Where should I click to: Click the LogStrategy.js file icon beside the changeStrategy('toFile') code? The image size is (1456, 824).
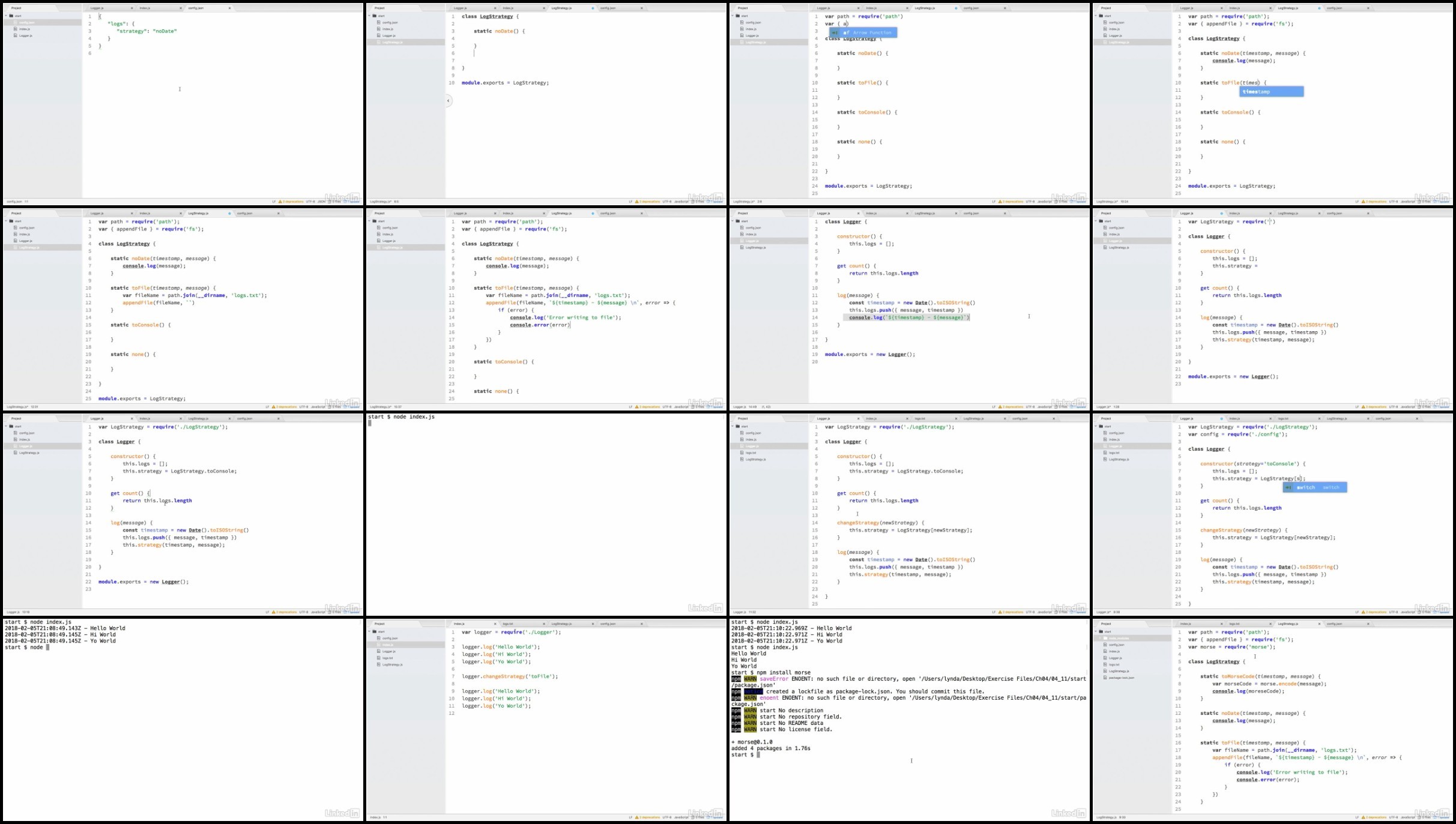pyautogui.click(x=379, y=664)
